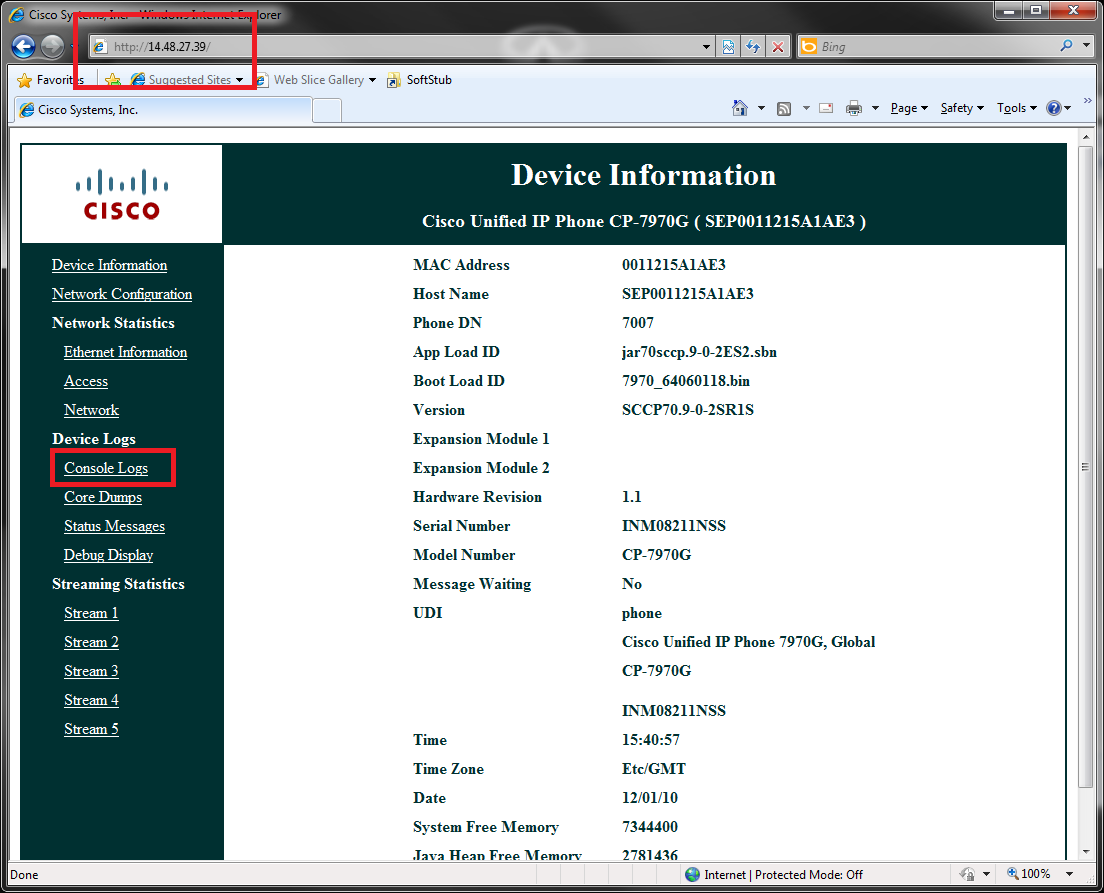The width and height of the screenshot is (1104, 893).
Task: Click the vertical scrollbar up arrow
Action: point(1085,137)
